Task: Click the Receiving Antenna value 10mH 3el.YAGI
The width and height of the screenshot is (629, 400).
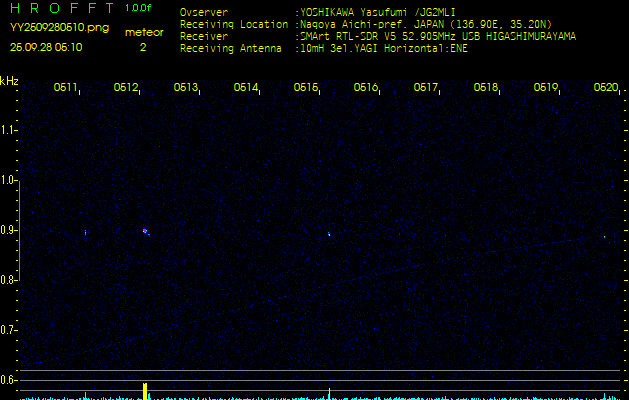Action: (339, 49)
